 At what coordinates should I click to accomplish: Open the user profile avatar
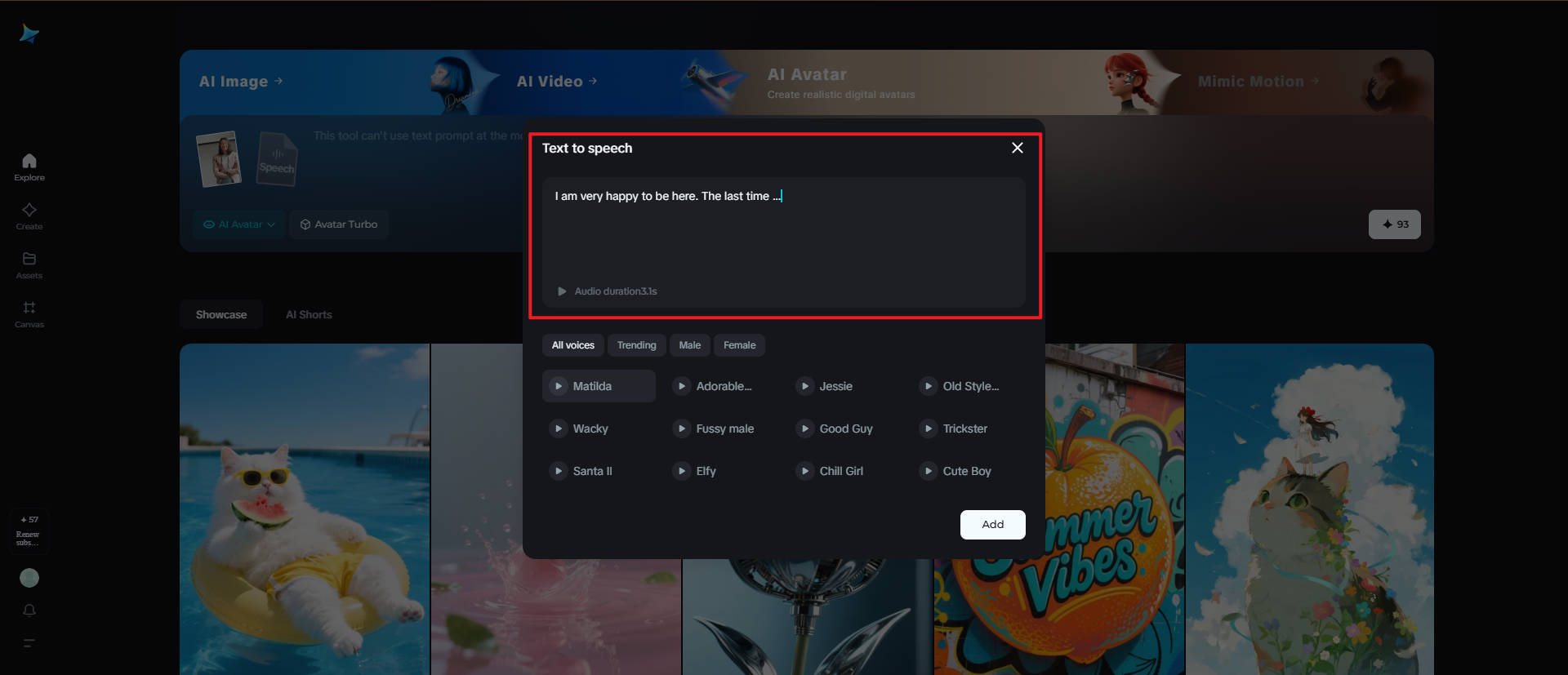point(29,578)
